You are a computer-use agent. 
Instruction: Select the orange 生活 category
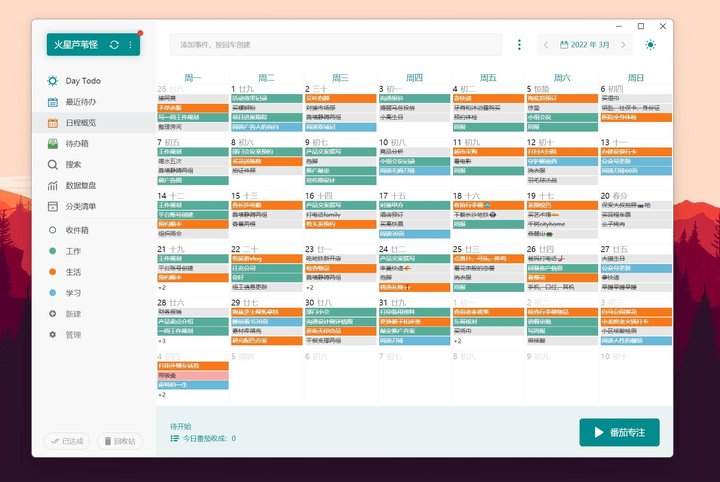(94, 272)
